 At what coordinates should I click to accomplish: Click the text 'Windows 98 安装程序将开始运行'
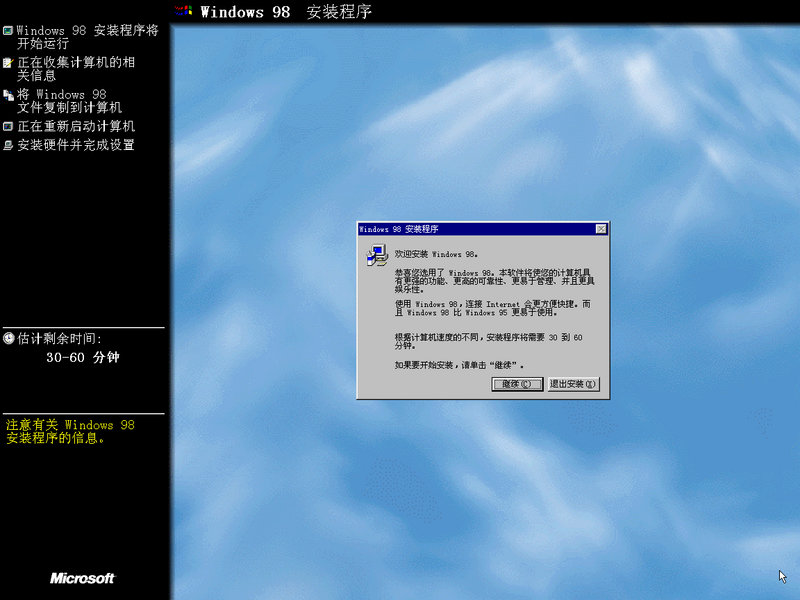click(x=88, y=37)
